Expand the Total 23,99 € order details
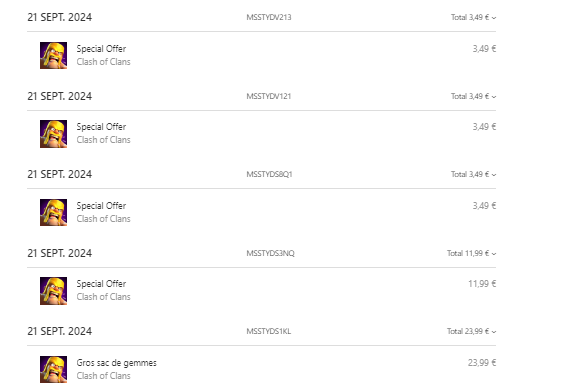Screen dimensions: 563x389 click(x=471, y=331)
